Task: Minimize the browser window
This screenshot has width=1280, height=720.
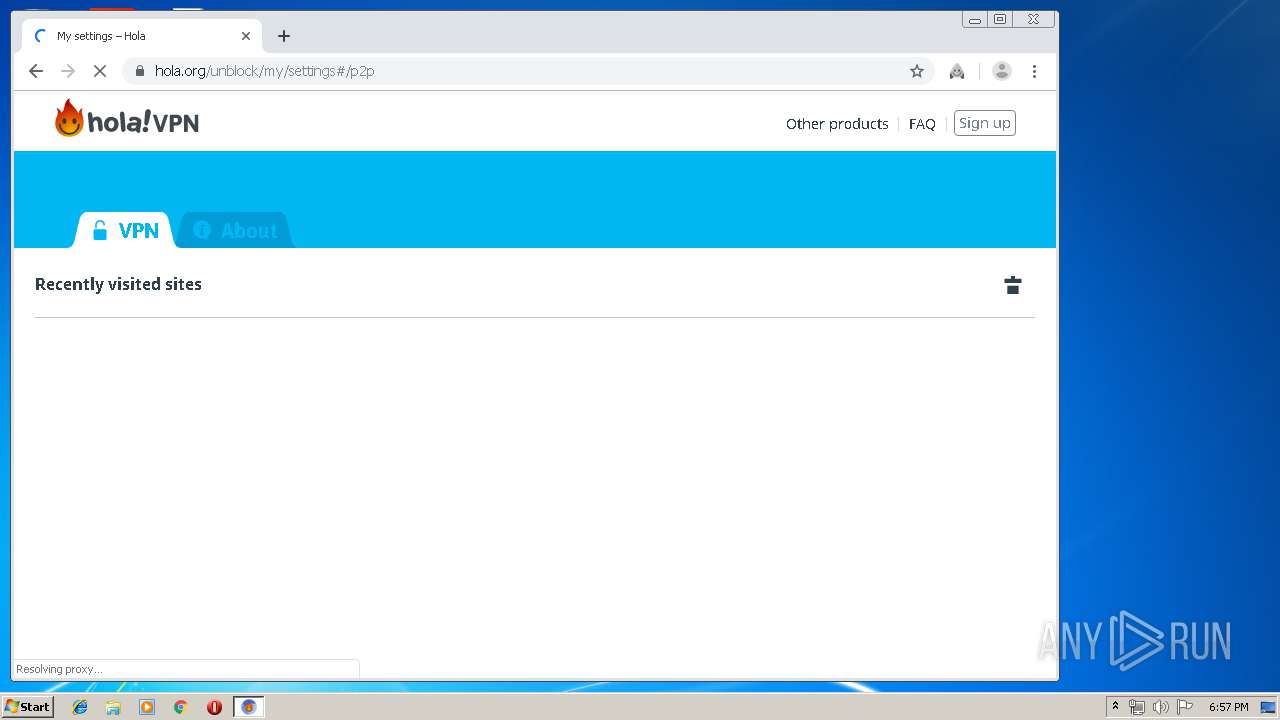Action: coord(975,19)
